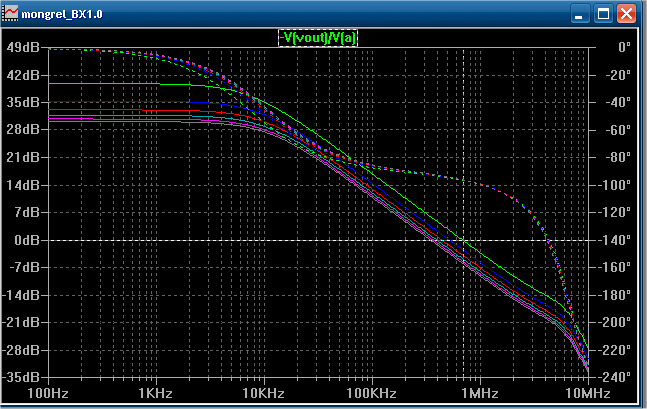The image size is (647, 409).
Task: Click the 10MHz frequency axis label
Action: coord(588,393)
